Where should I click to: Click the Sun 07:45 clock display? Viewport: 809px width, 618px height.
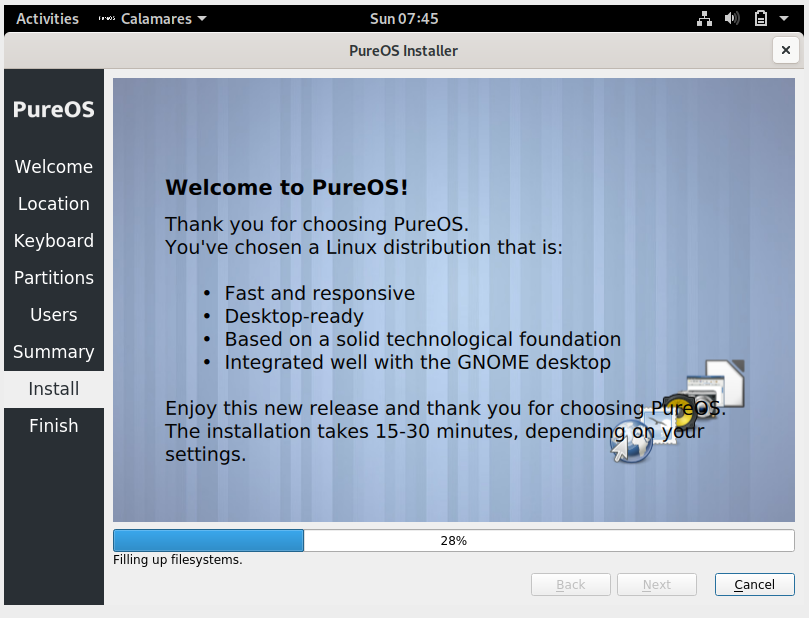click(x=403, y=18)
